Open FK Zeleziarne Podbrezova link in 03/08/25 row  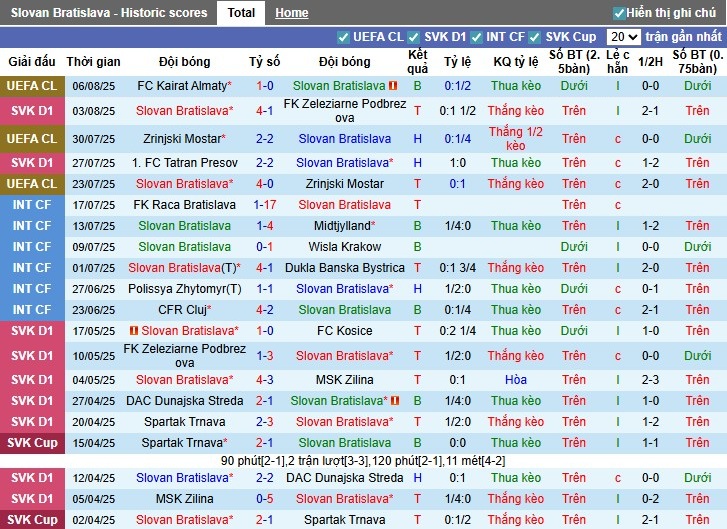click(x=344, y=111)
